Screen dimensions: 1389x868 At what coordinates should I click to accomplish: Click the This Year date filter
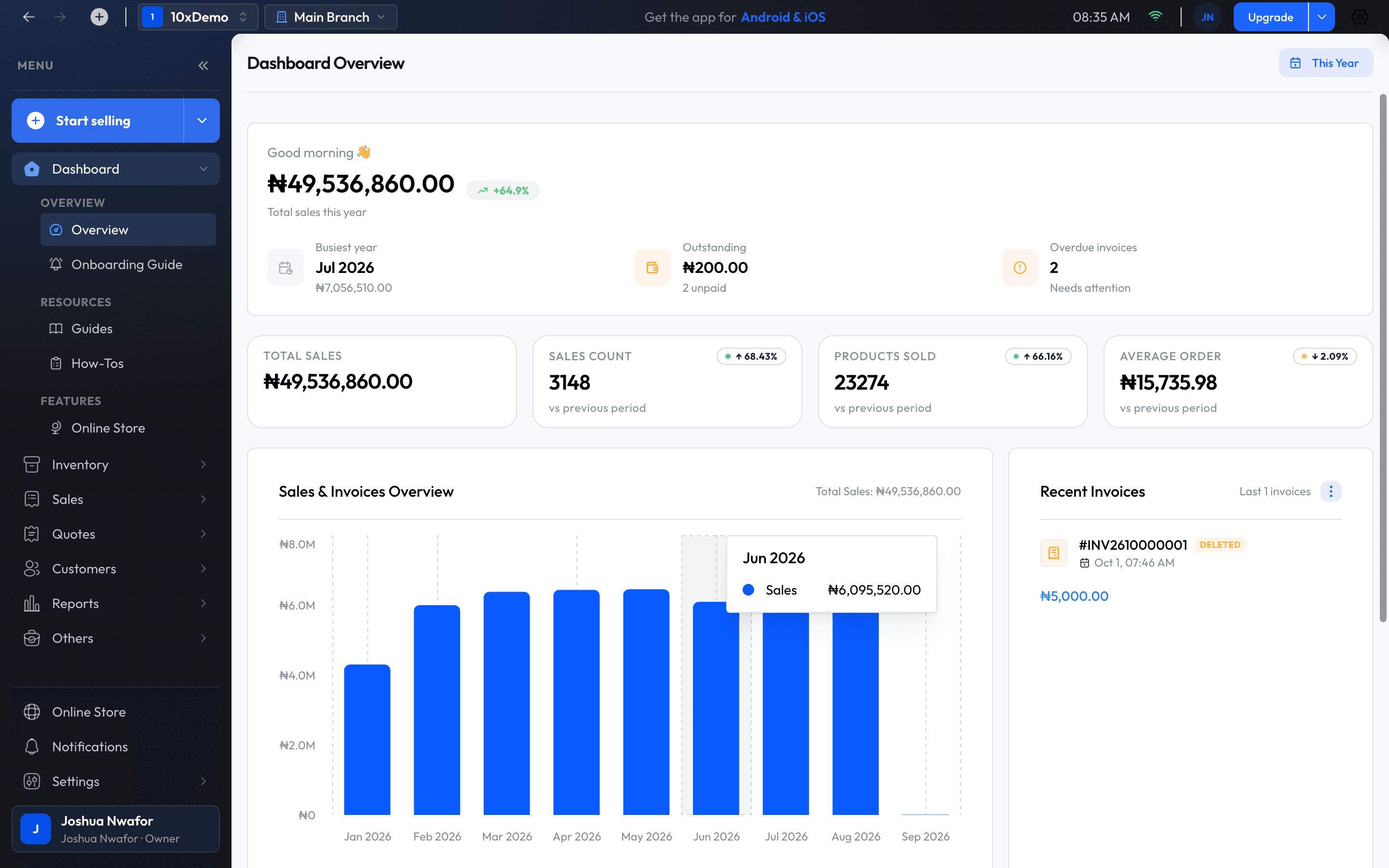(1326, 63)
